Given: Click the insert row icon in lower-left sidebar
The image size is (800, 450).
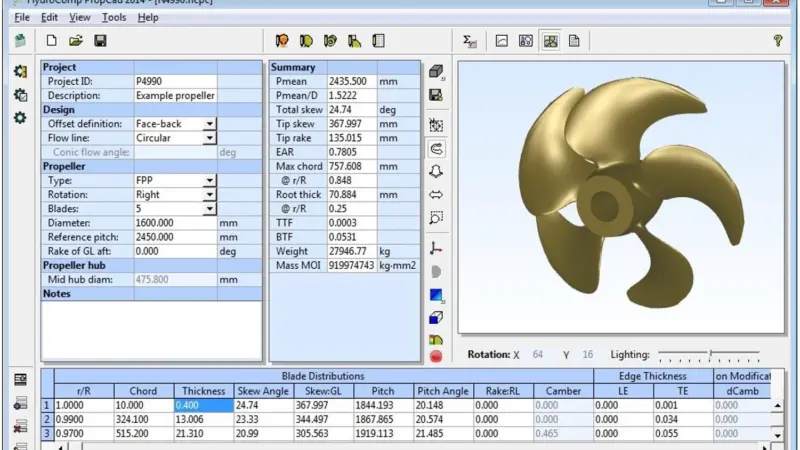Looking at the screenshot, I should coord(20,403).
